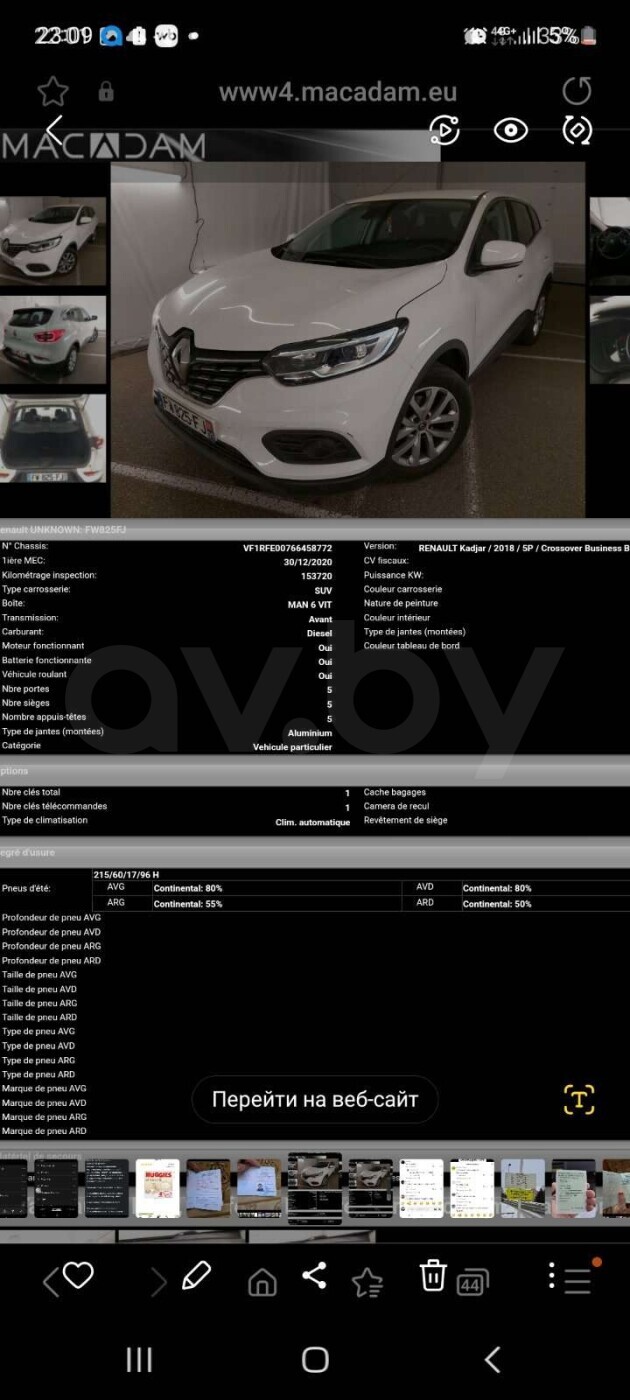The width and height of the screenshot is (630, 1400).
Task: Tap wheel type value Aluminium
Action: click(x=310, y=733)
